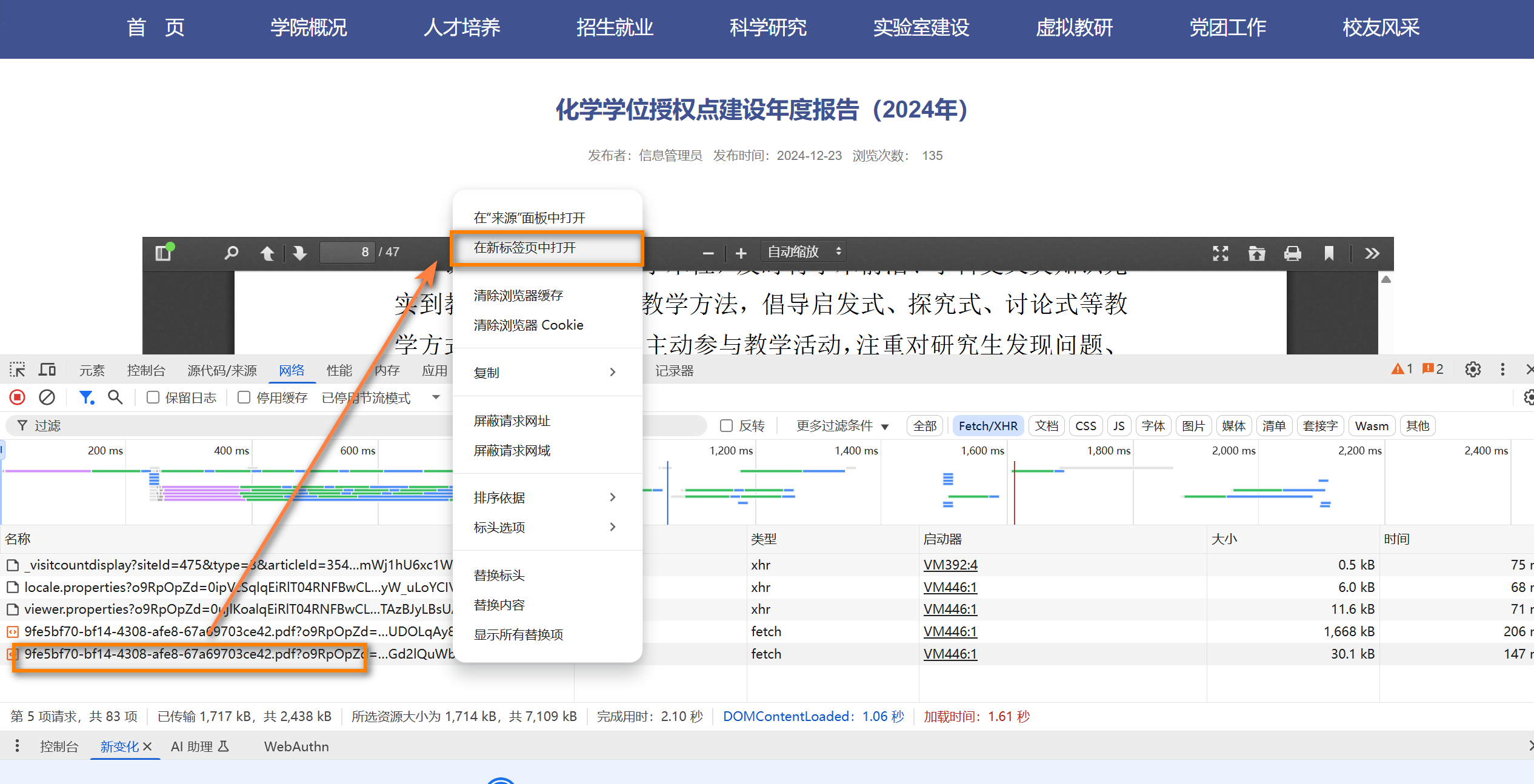Select 替换内容 menu entry

(547, 605)
